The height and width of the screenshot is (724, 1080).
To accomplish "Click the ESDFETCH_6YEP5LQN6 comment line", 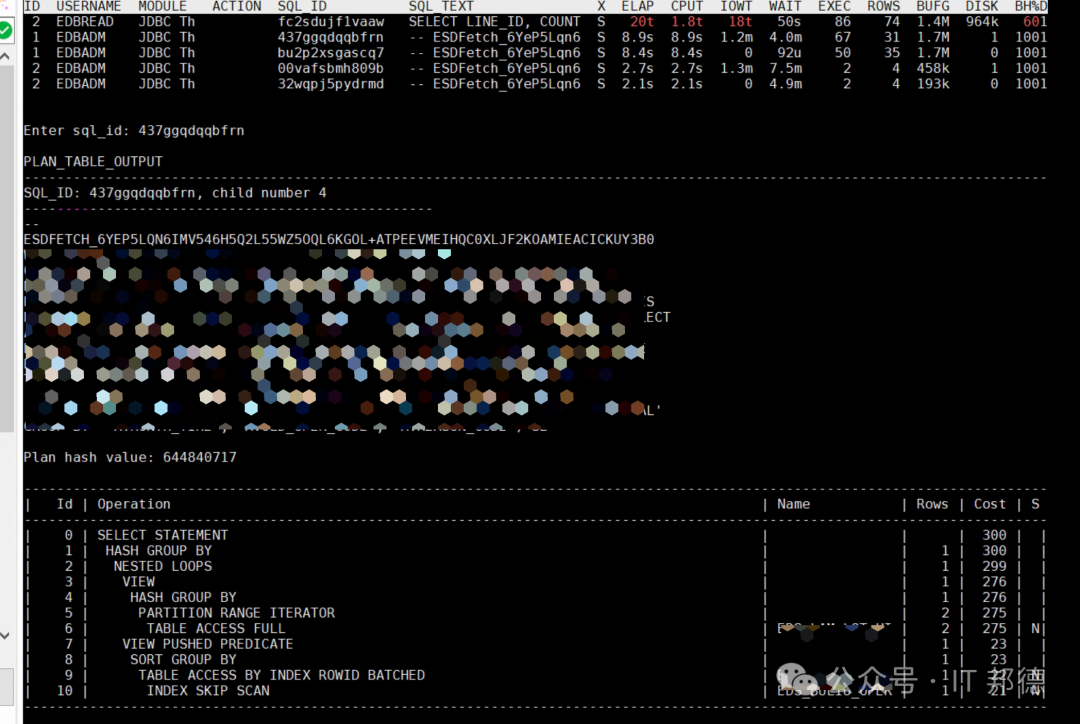I will tap(339, 239).
